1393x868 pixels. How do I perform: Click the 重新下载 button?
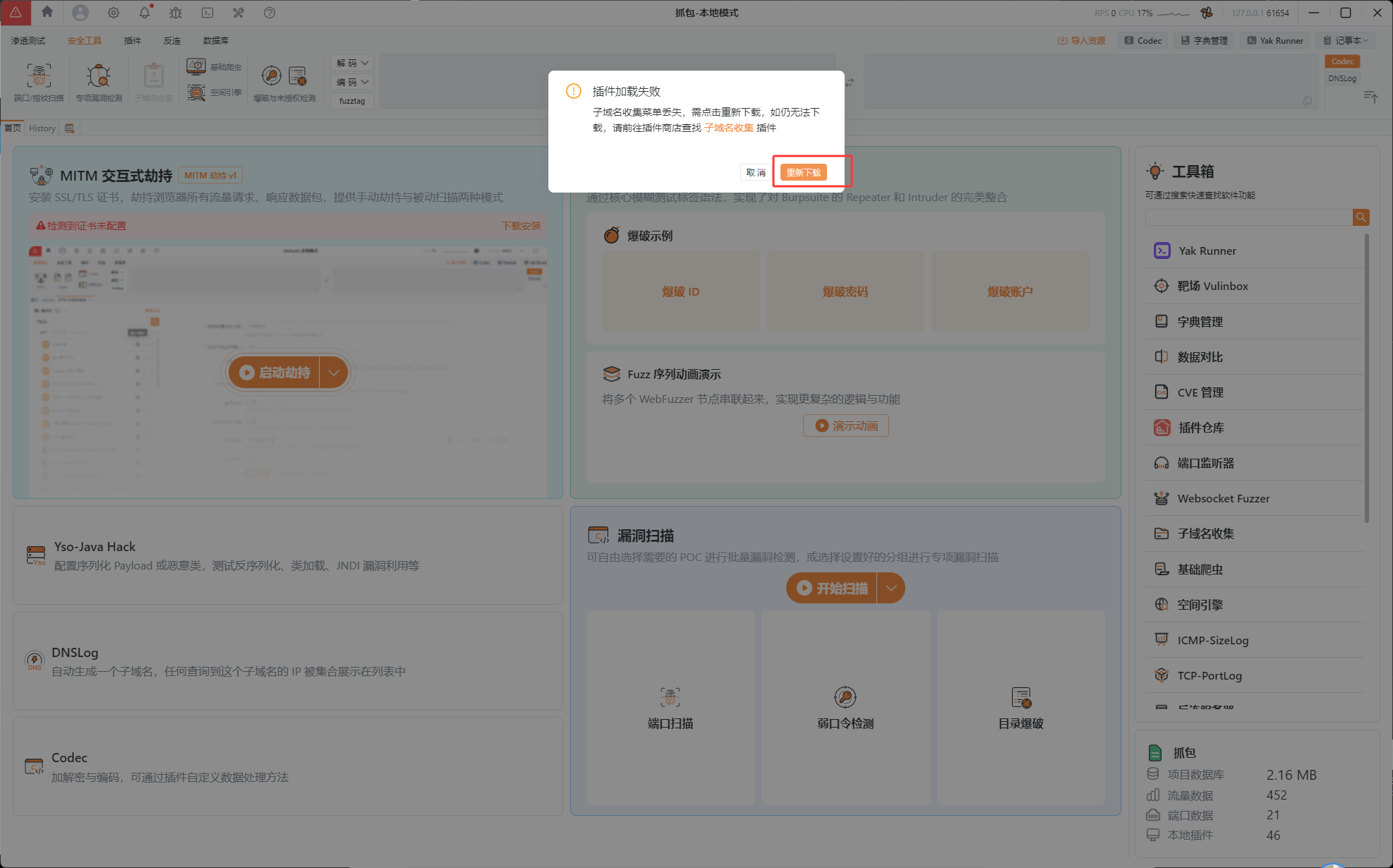[x=803, y=172]
